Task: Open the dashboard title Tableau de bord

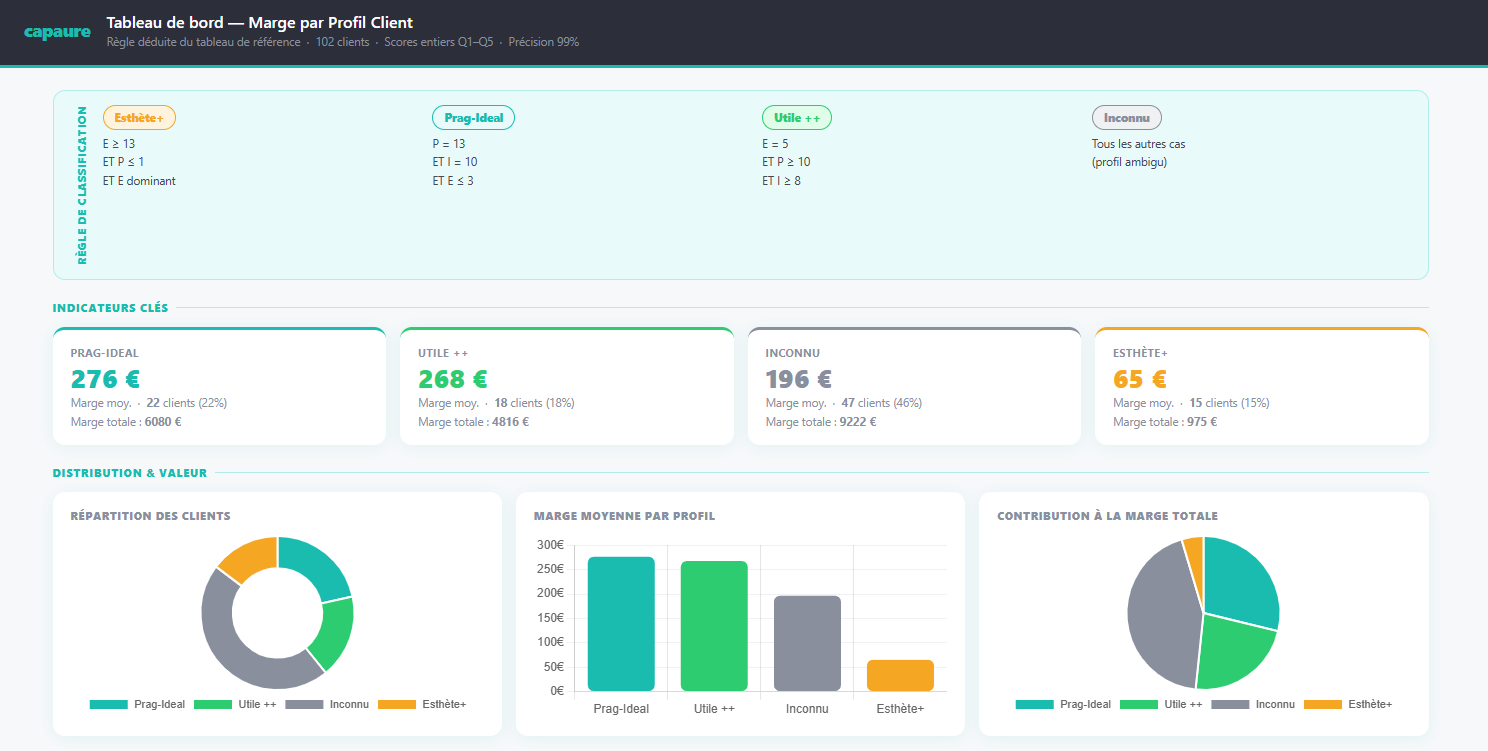Action: click(260, 22)
